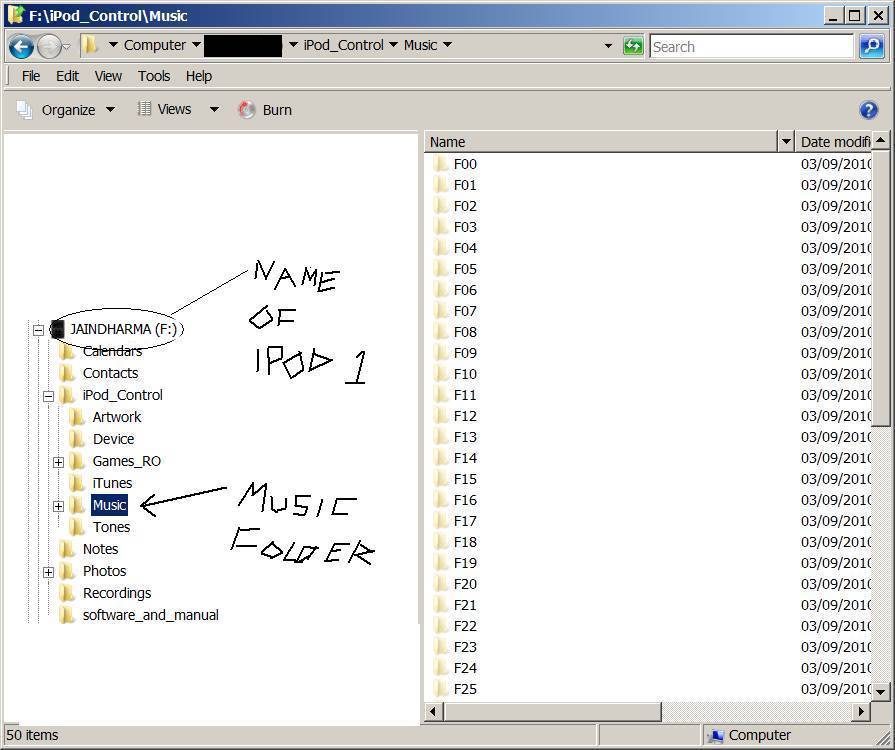Select the JAINDHARMA (F:) iPod drive icon

(x=58, y=329)
